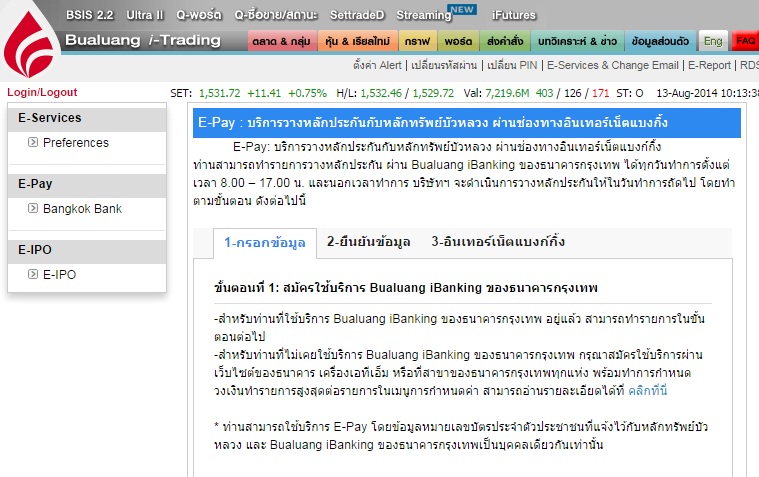759x477 pixels.
Task: Select the บทวิเคราะห์ & ข่าว tab
Action: [x=577, y=41]
